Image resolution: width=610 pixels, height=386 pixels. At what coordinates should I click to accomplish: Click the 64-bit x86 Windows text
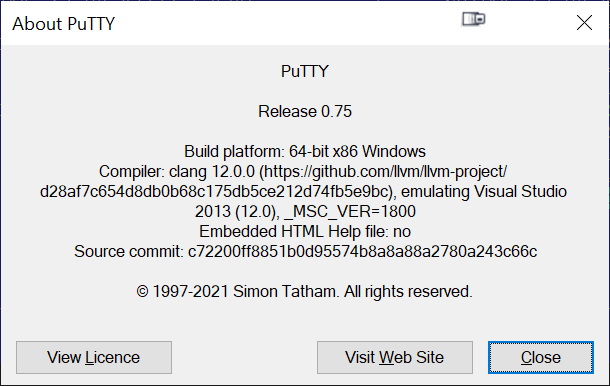click(x=358, y=151)
